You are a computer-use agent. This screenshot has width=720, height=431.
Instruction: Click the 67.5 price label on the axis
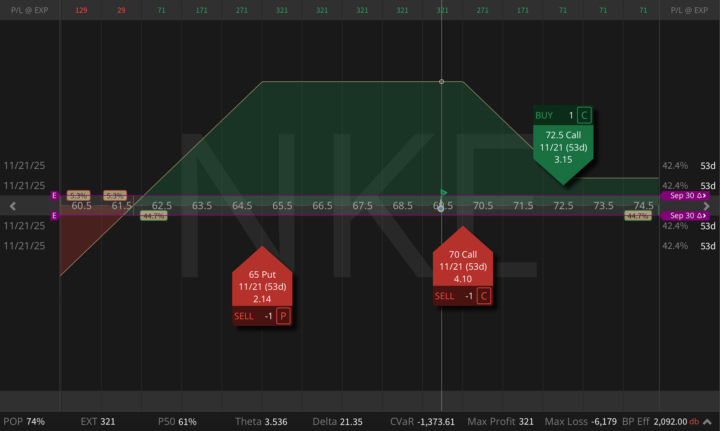point(362,206)
